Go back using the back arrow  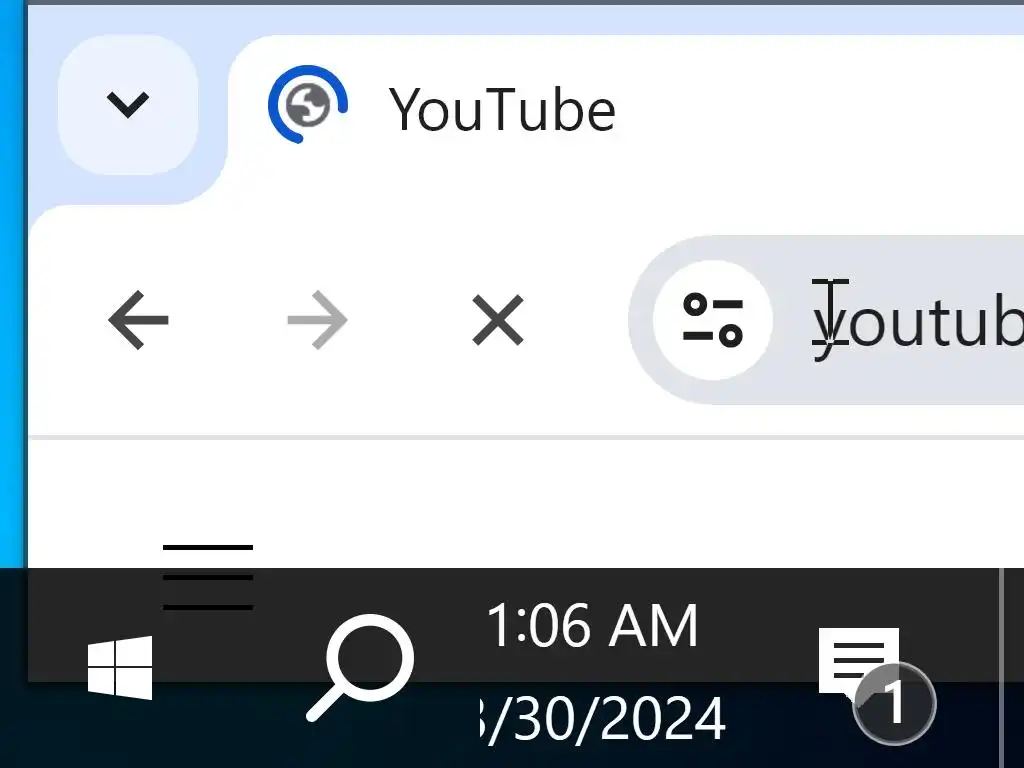[x=138, y=320]
